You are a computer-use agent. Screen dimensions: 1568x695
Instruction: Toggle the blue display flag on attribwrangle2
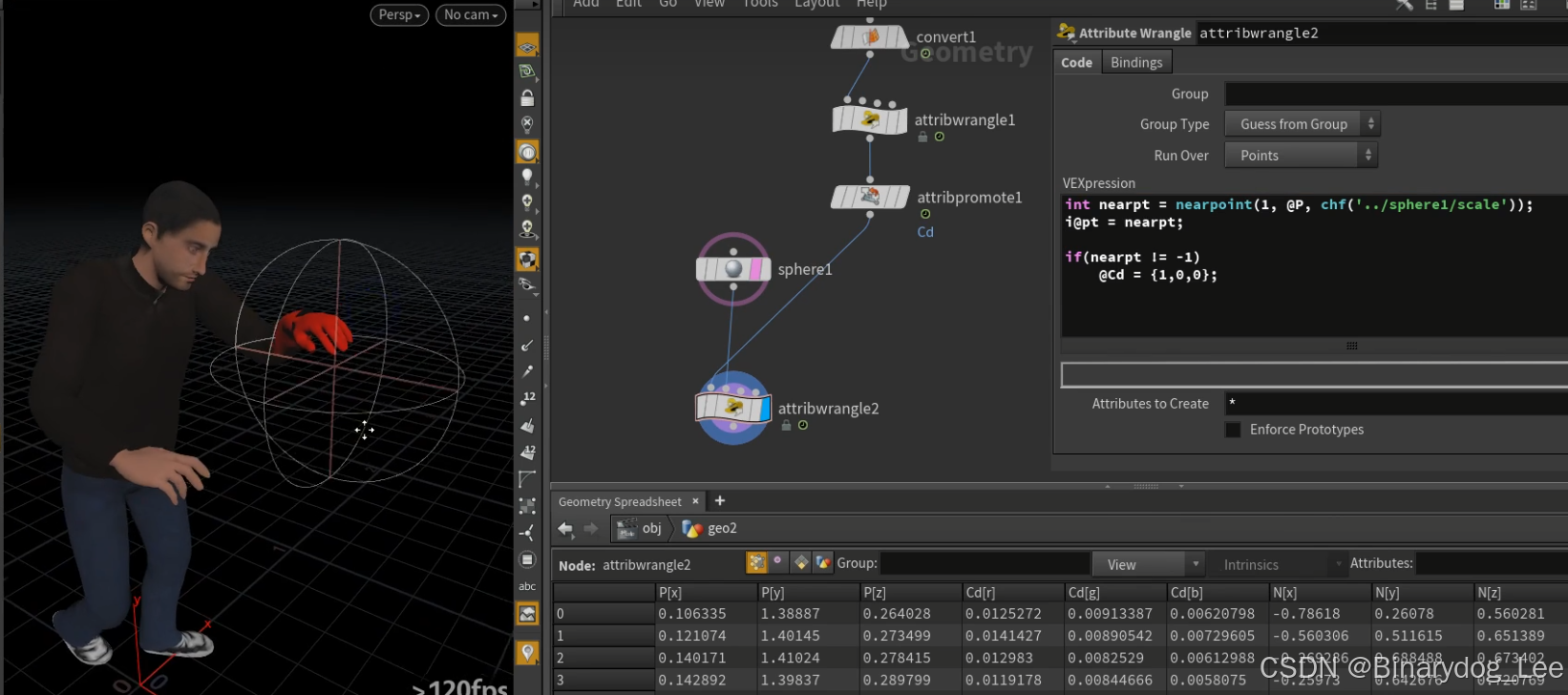point(764,409)
